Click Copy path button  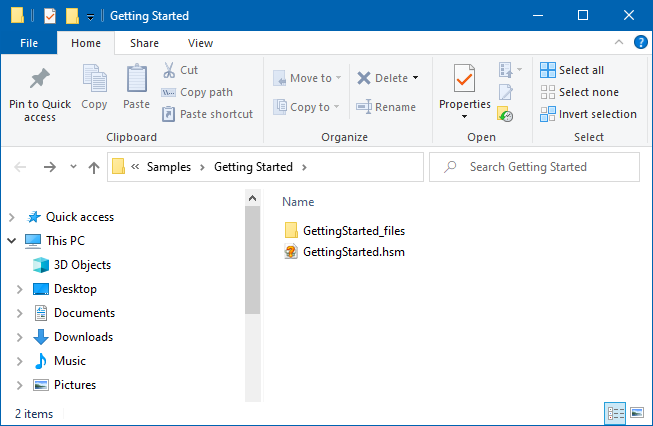tap(198, 92)
